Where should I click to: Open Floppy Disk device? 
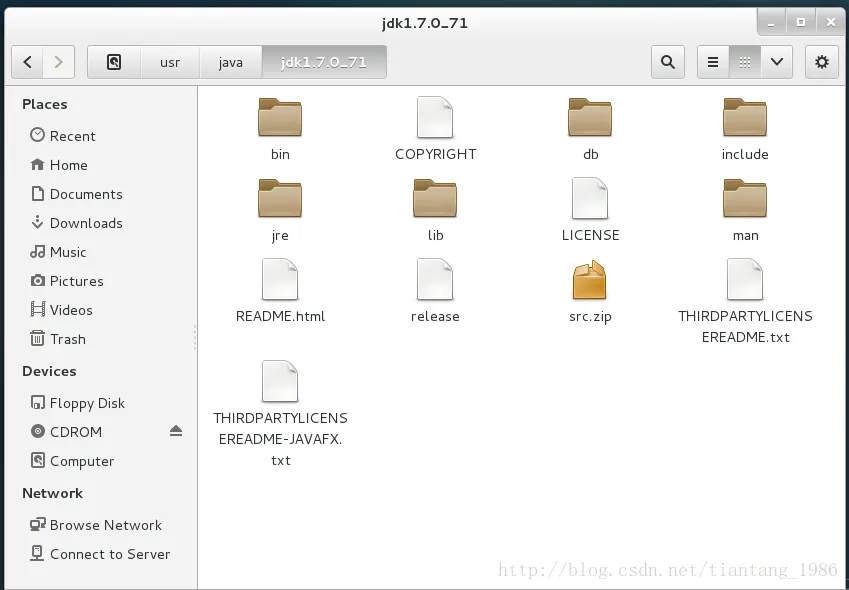click(x=101, y=403)
